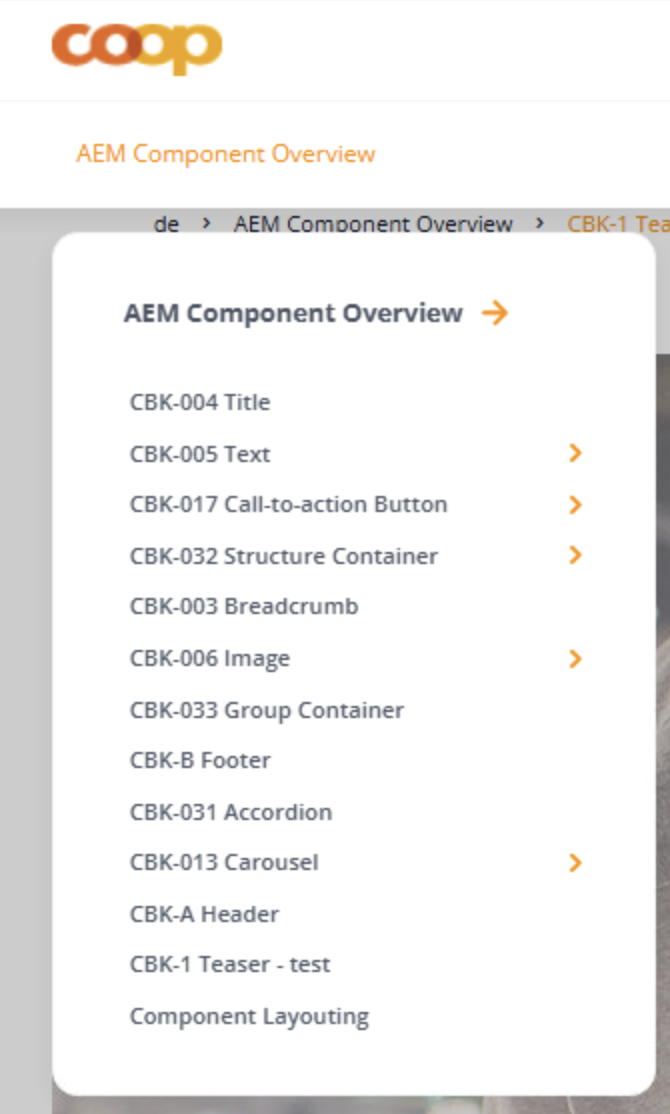
Task: Expand the CBK-017 Call-to-action Button chevron
Action: click(x=577, y=505)
